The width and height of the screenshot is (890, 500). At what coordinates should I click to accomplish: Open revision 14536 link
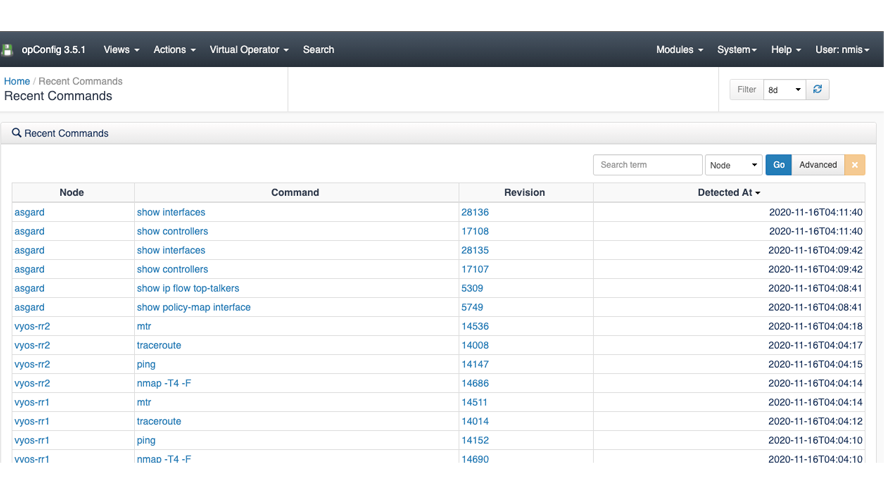point(475,326)
